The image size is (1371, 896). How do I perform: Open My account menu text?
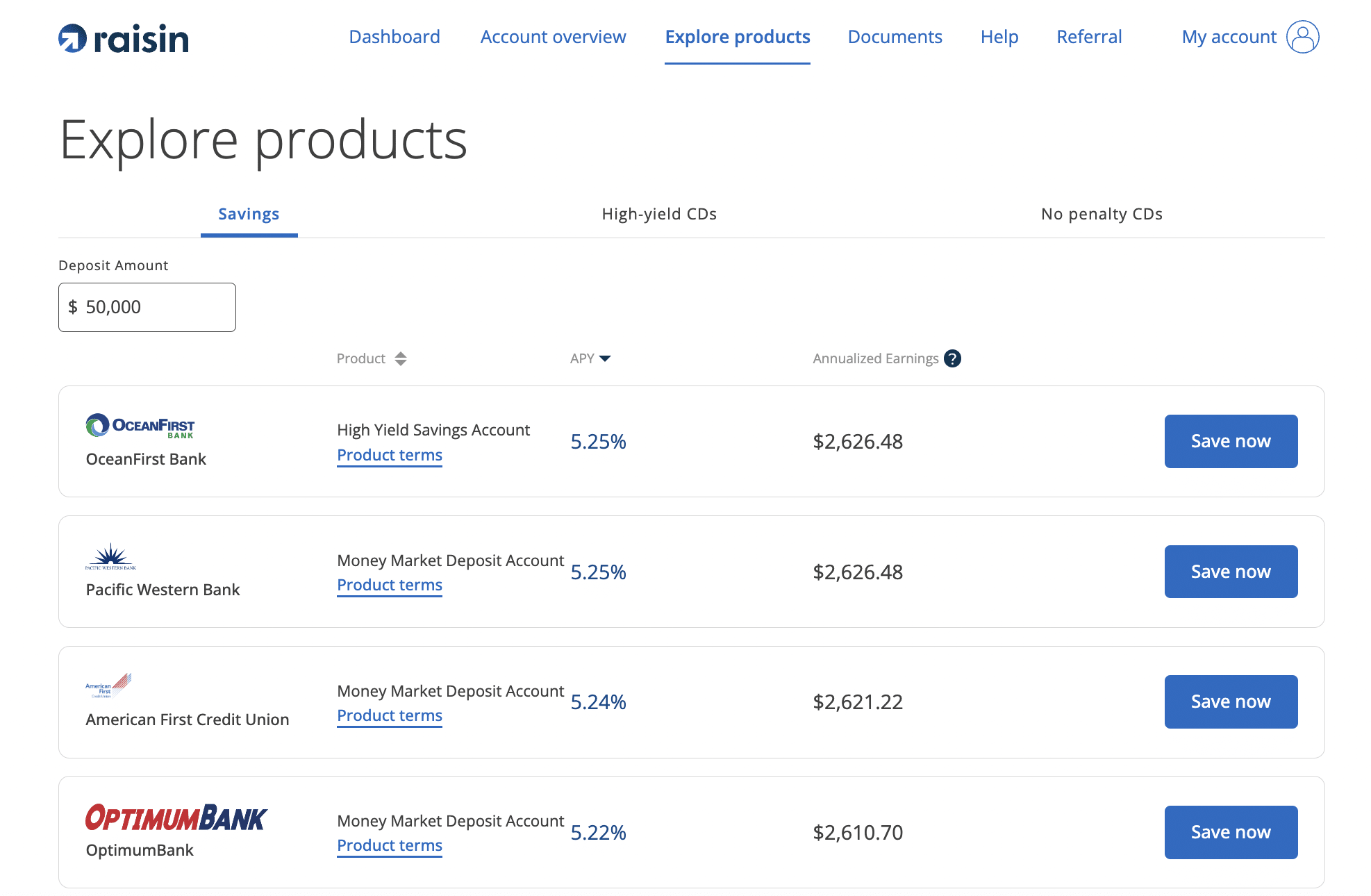[x=1229, y=37]
